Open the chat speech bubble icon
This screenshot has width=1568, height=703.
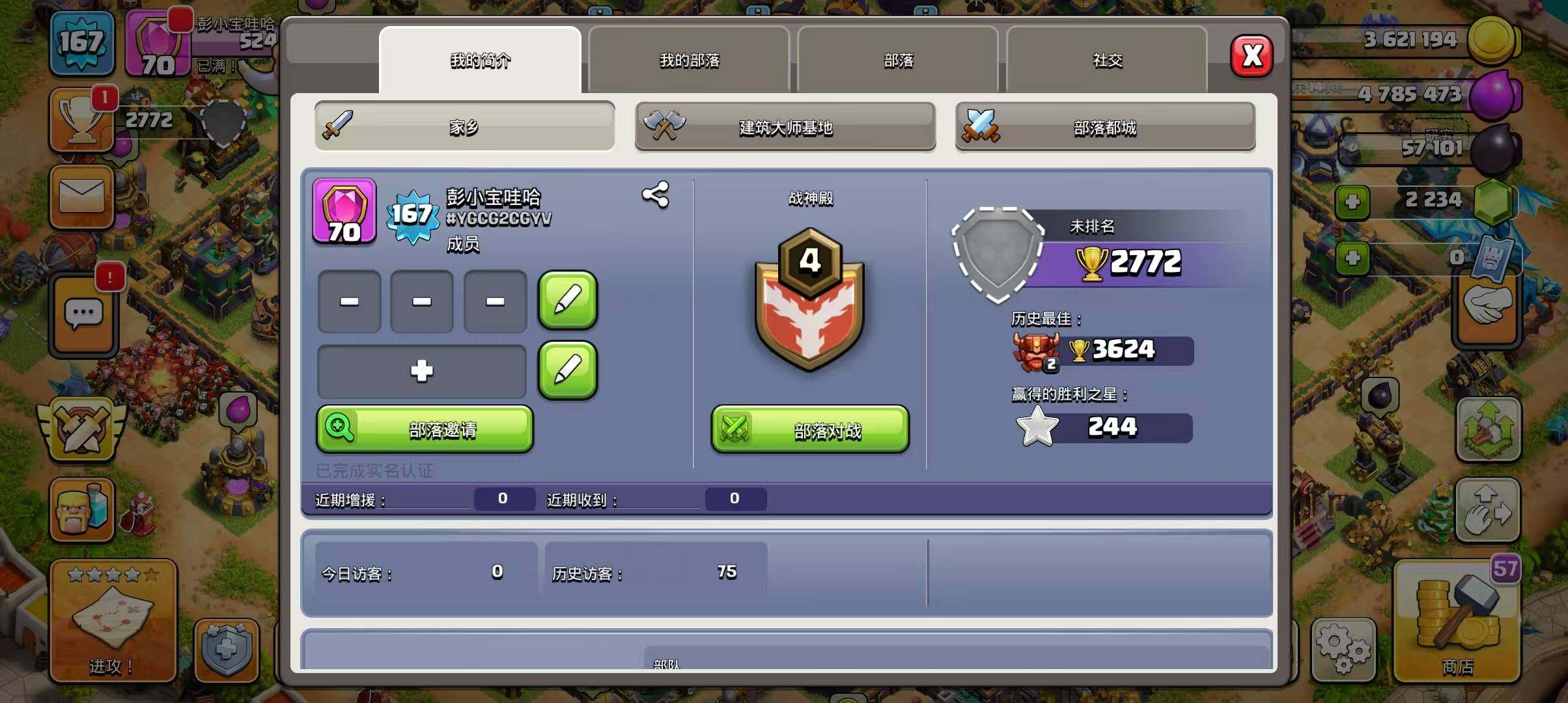point(83,315)
